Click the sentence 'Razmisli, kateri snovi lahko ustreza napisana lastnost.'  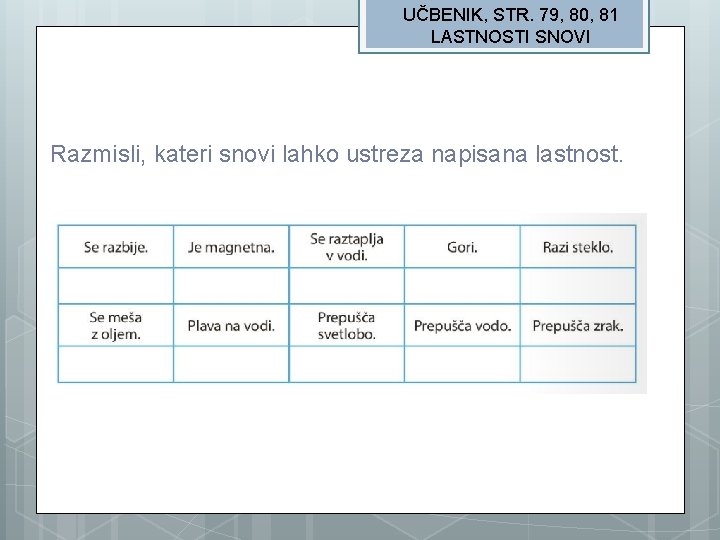pyautogui.click(x=337, y=154)
